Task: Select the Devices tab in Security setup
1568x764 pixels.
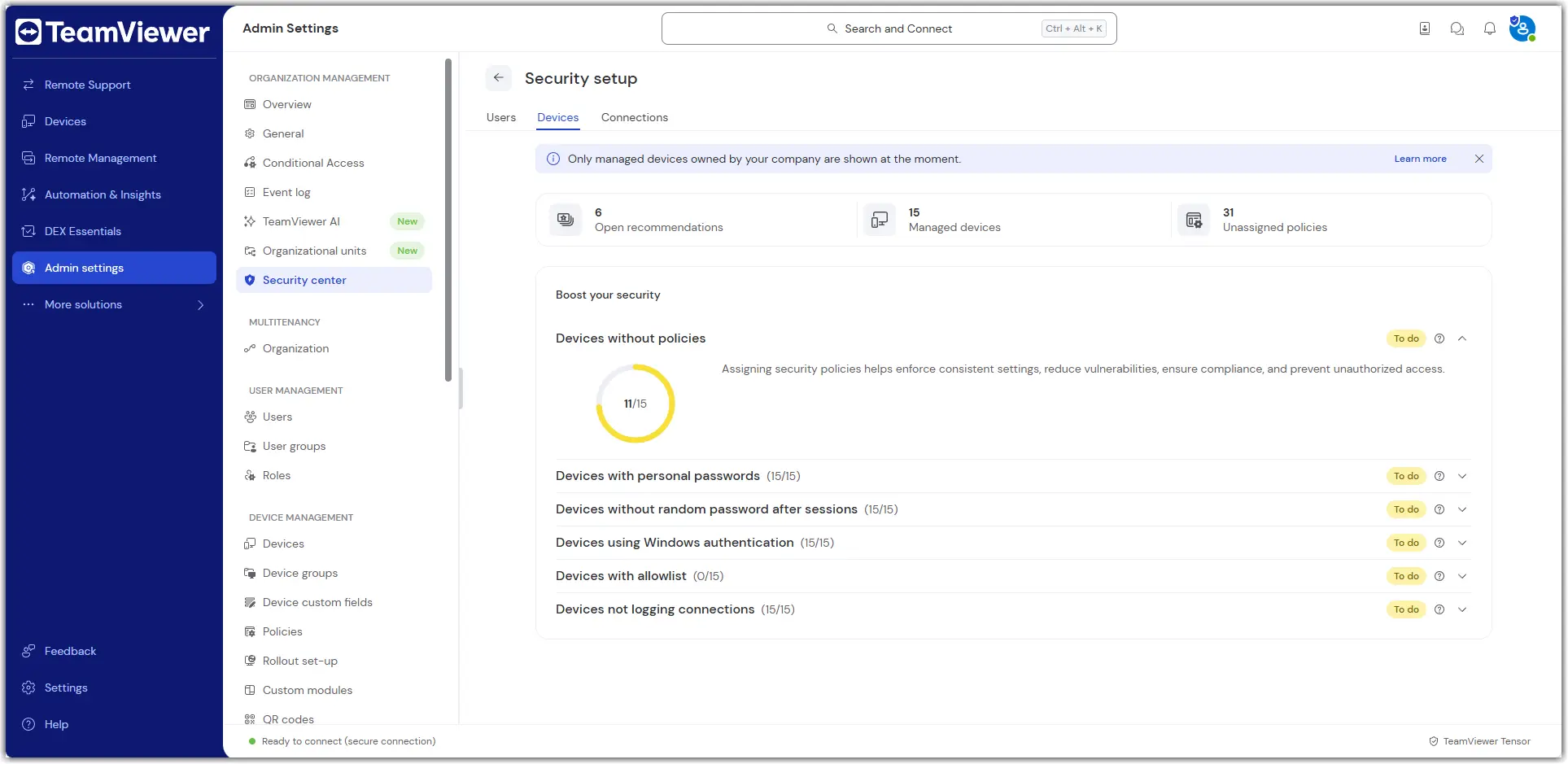Action: [558, 117]
